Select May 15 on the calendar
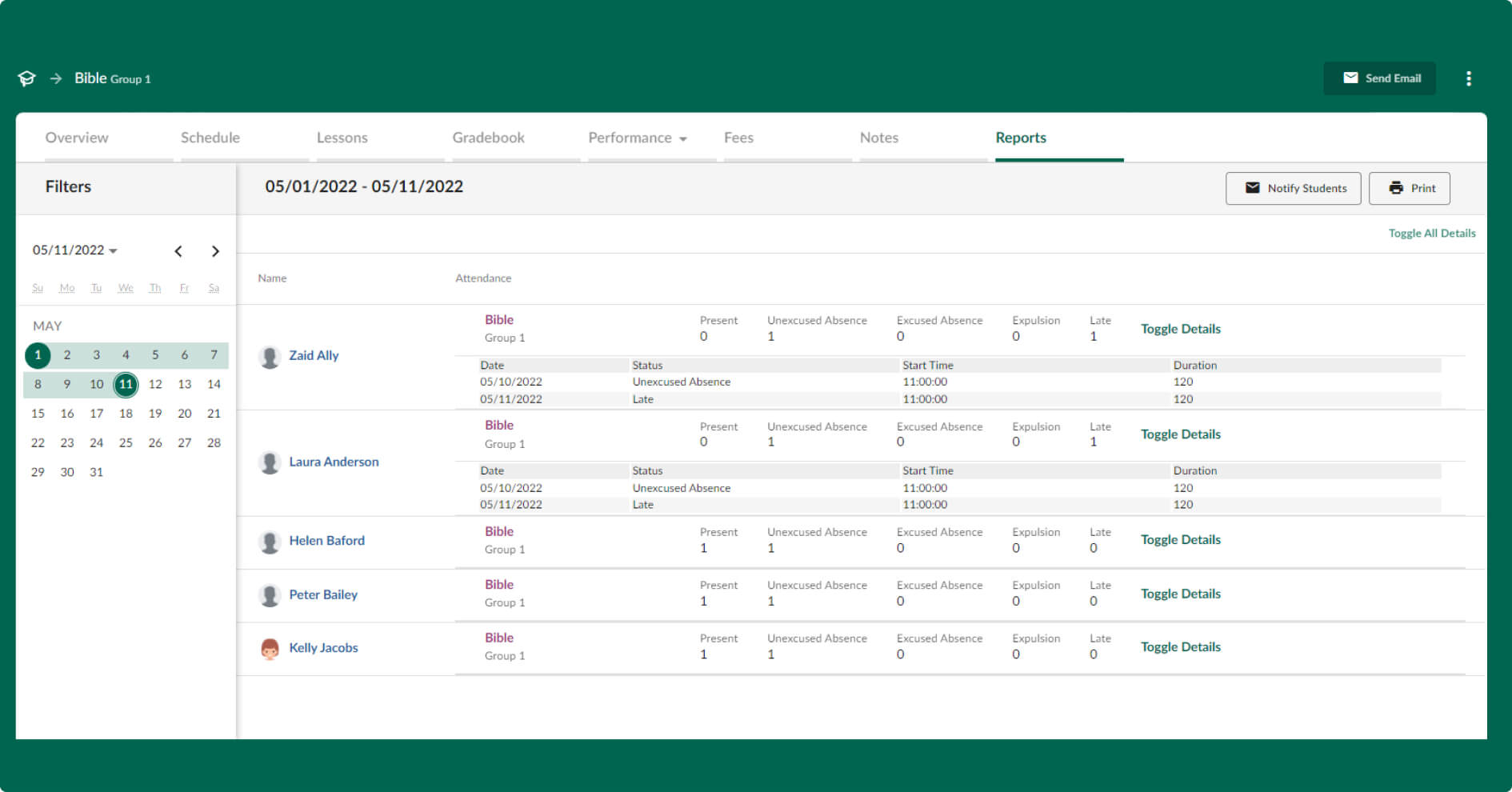 coord(38,414)
